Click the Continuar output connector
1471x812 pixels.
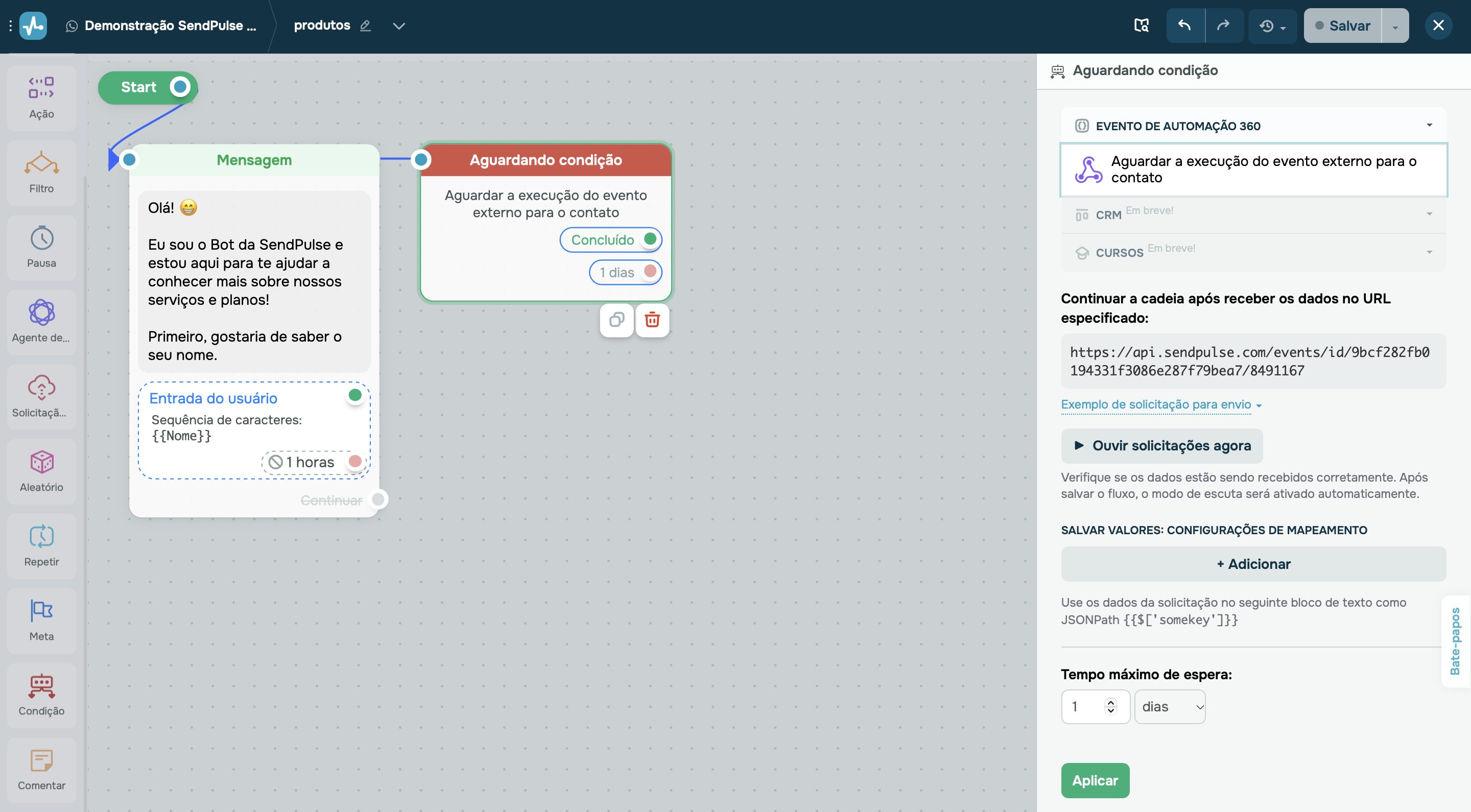click(378, 499)
